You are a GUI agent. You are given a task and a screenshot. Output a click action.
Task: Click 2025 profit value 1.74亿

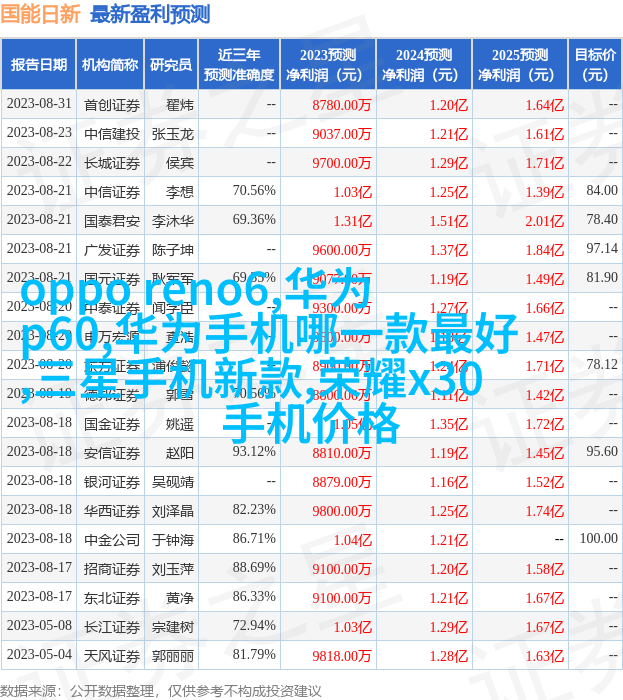[x=545, y=511]
